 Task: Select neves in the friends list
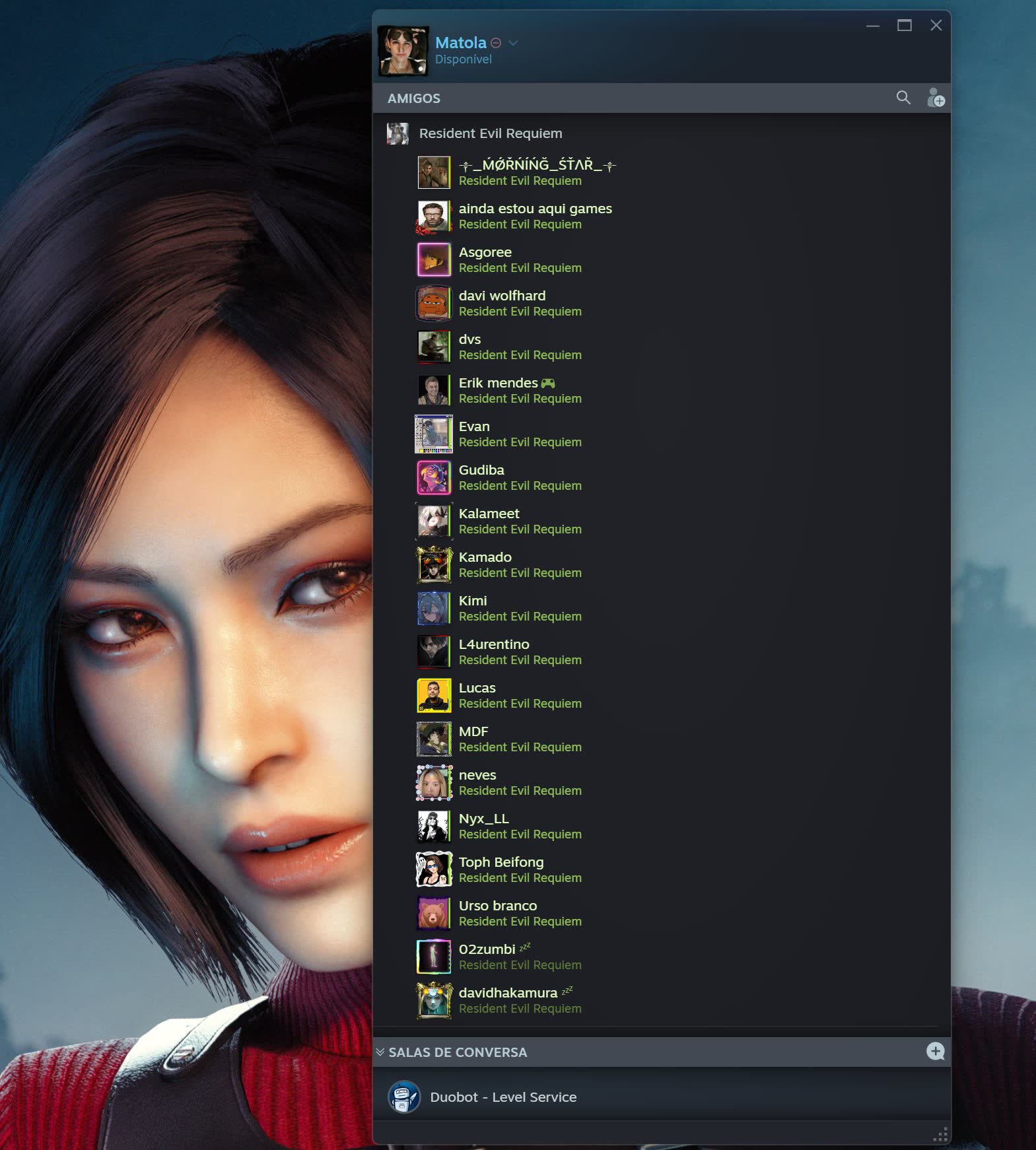point(662,782)
